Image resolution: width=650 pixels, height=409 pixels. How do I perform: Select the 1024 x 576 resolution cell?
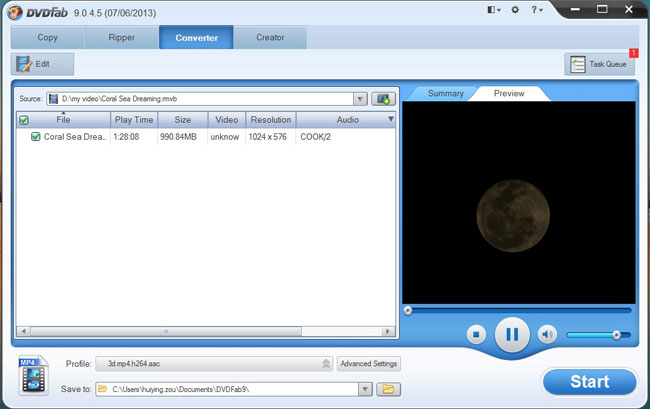point(267,137)
